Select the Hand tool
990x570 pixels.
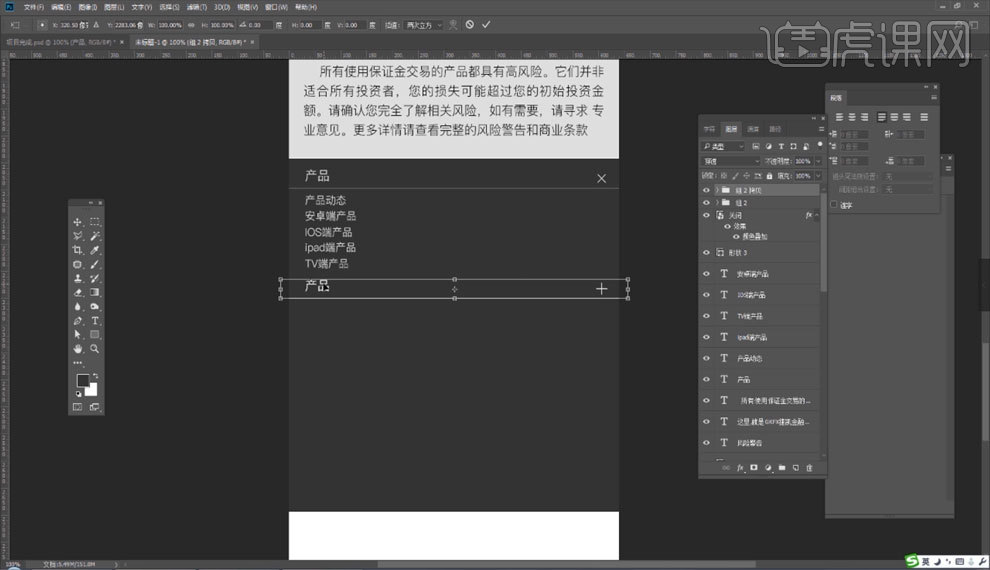(x=78, y=348)
